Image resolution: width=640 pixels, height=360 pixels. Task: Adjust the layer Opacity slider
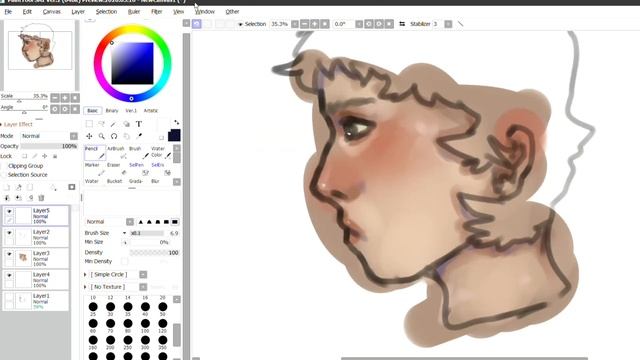pos(49,146)
